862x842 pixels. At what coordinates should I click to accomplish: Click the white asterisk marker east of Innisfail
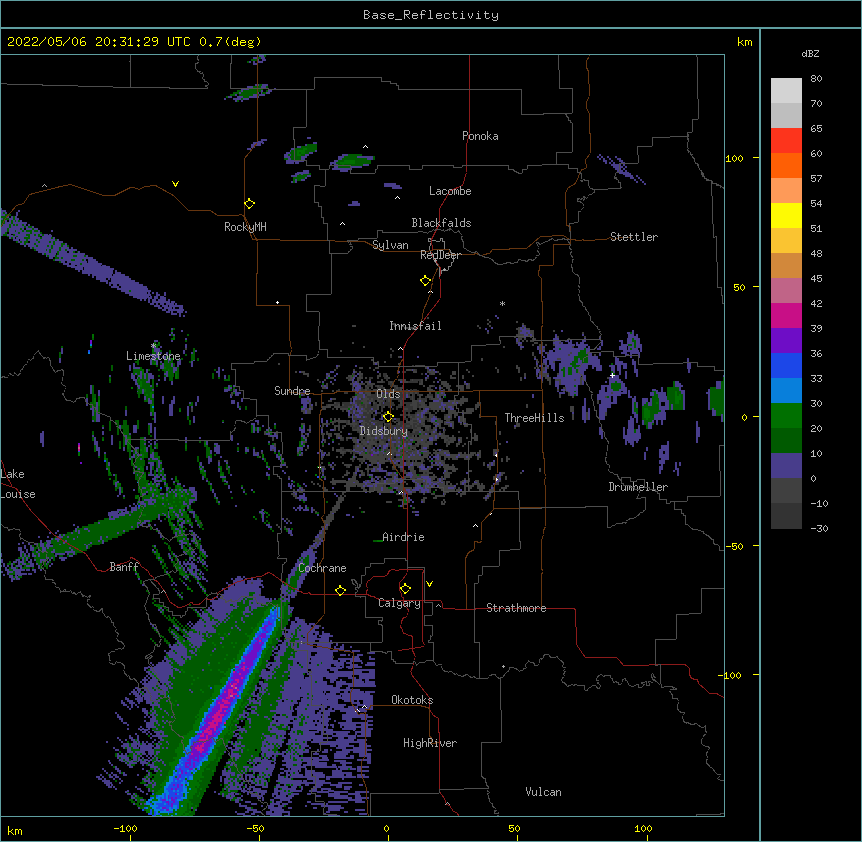pos(502,303)
